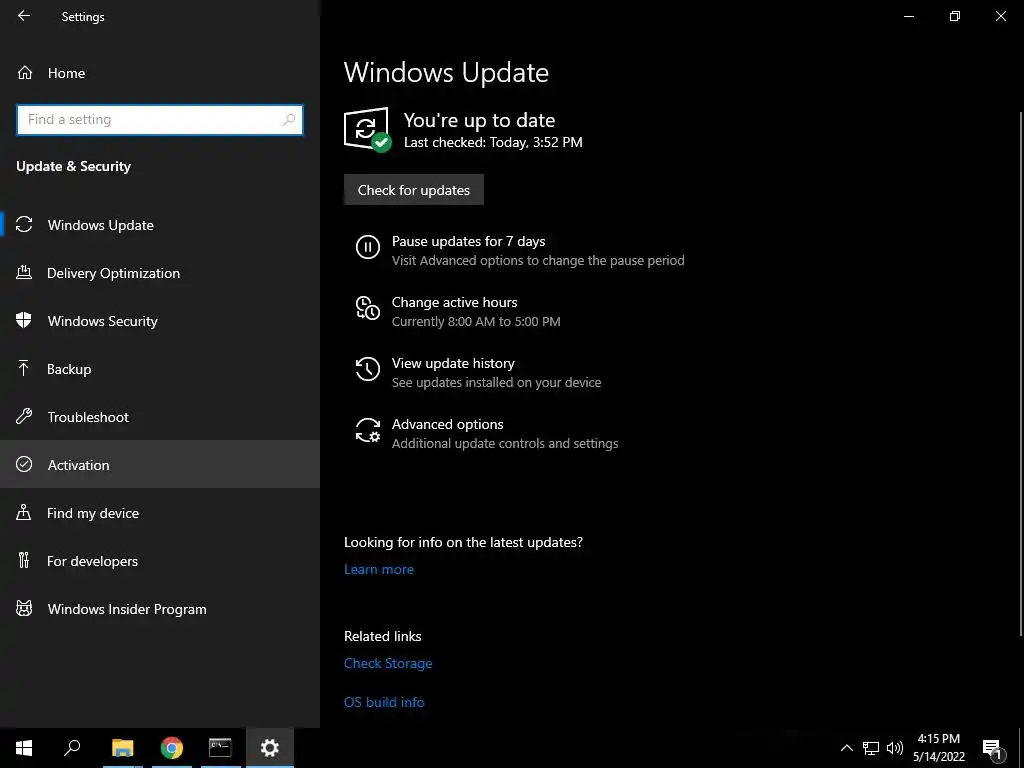1024x768 pixels.
Task: Click the Activation checkmark circle icon
Action: 24,464
